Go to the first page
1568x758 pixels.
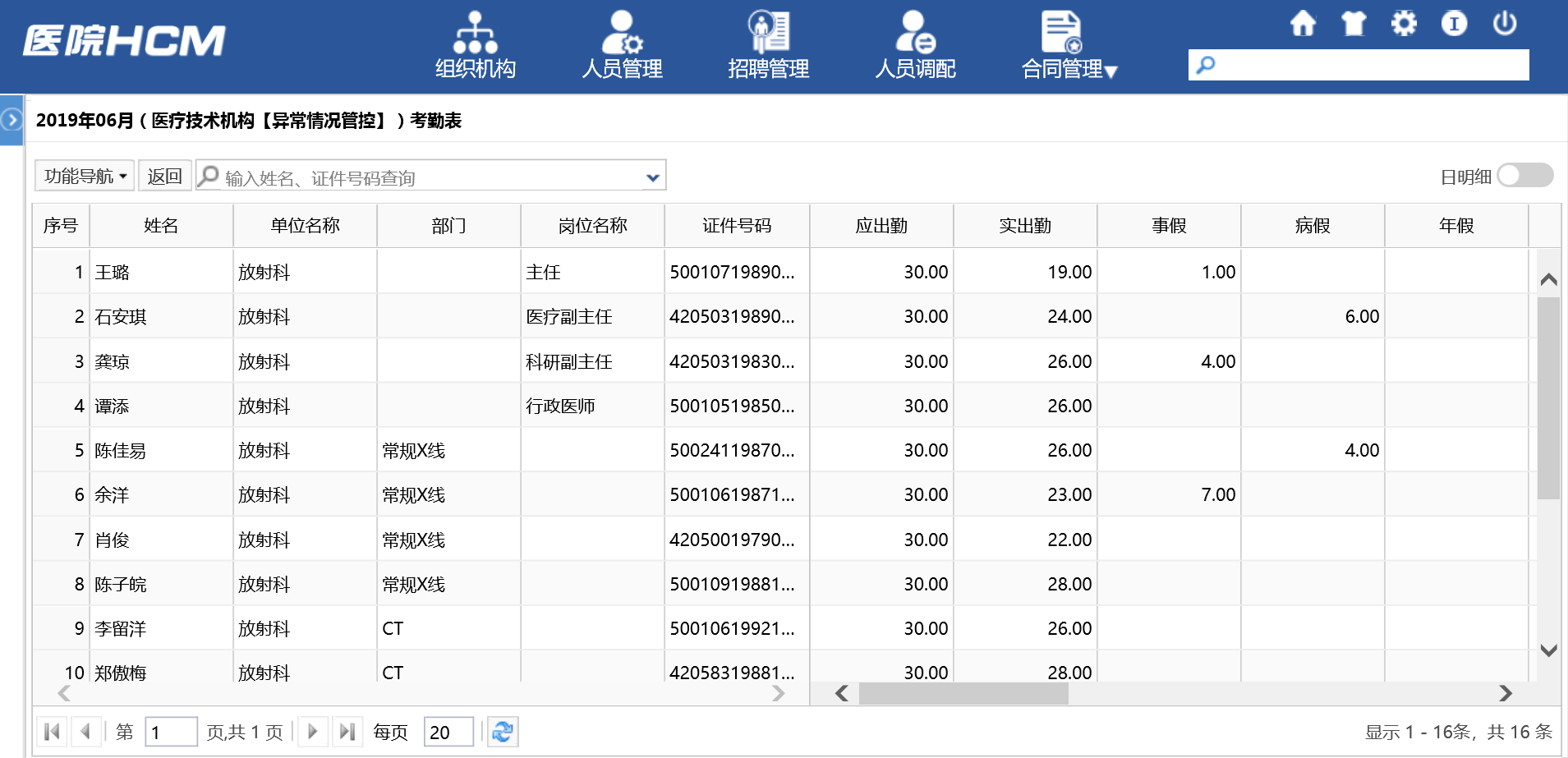tap(52, 732)
